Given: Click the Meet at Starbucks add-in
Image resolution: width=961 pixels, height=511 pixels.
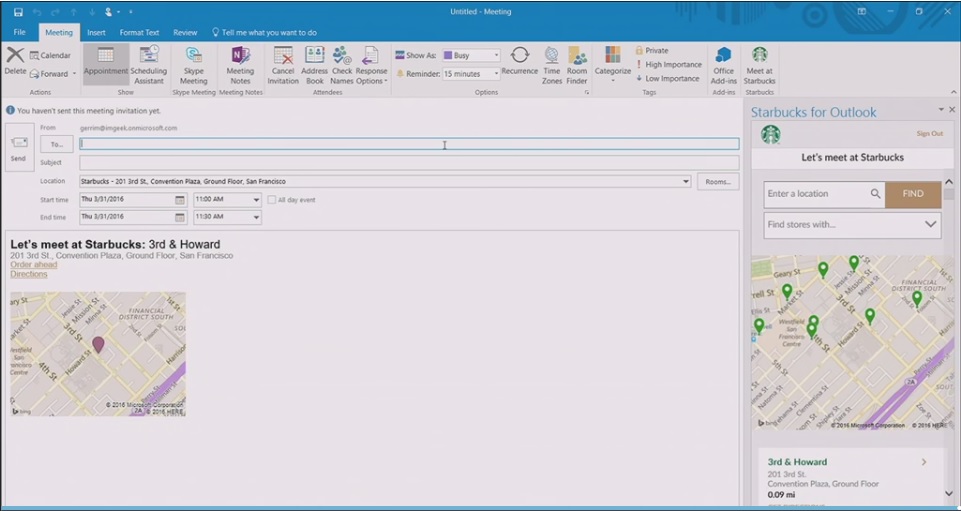Looking at the screenshot, I should click(760, 64).
